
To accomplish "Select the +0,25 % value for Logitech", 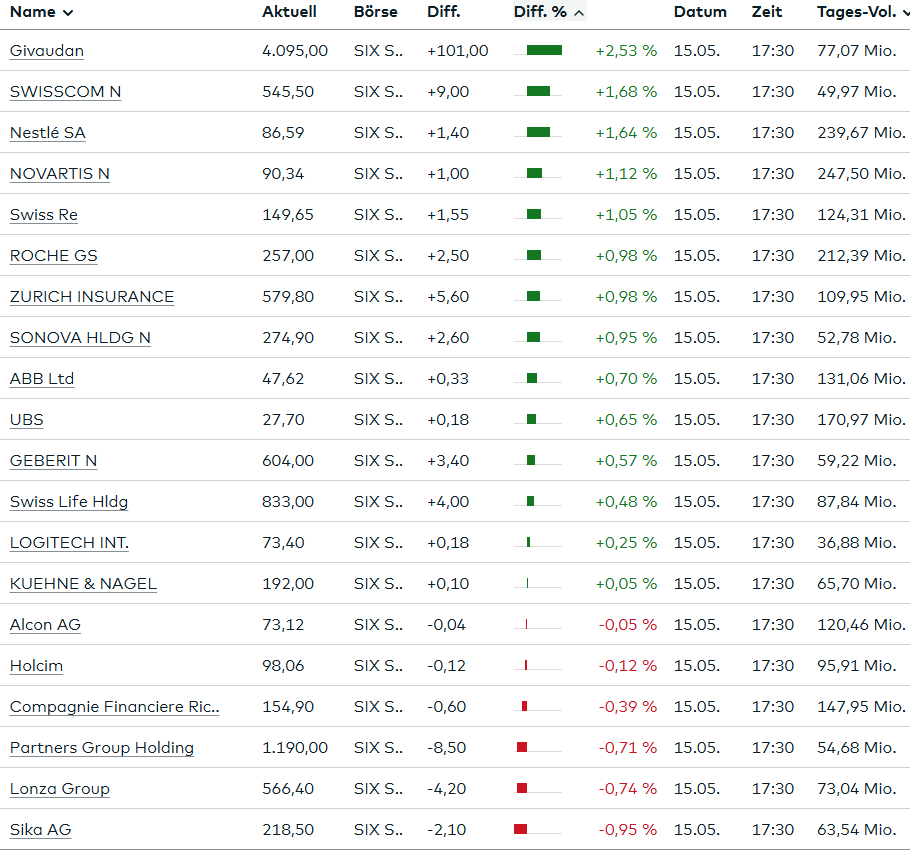I will point(626,543).
